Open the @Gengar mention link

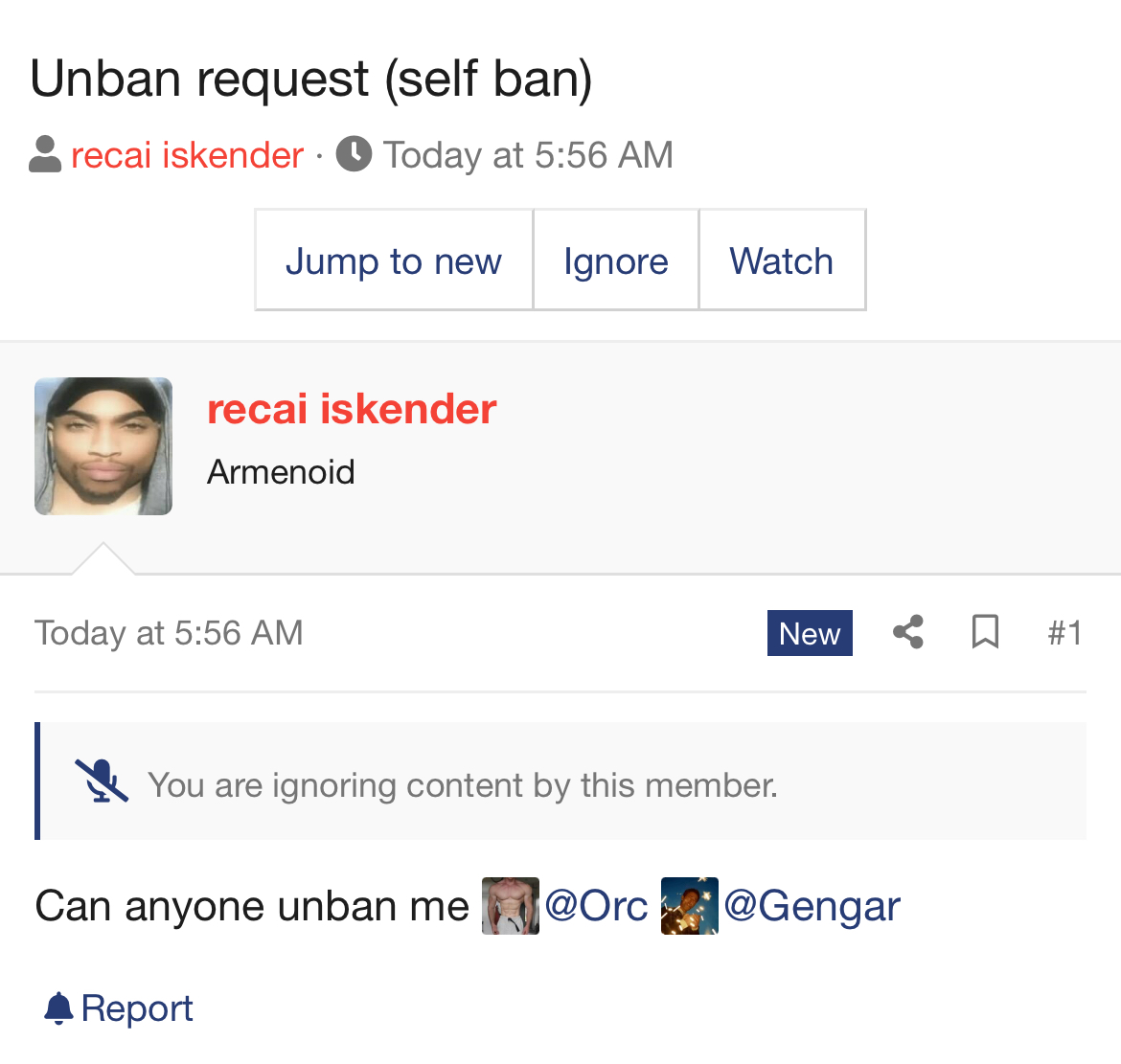point(812,906)
